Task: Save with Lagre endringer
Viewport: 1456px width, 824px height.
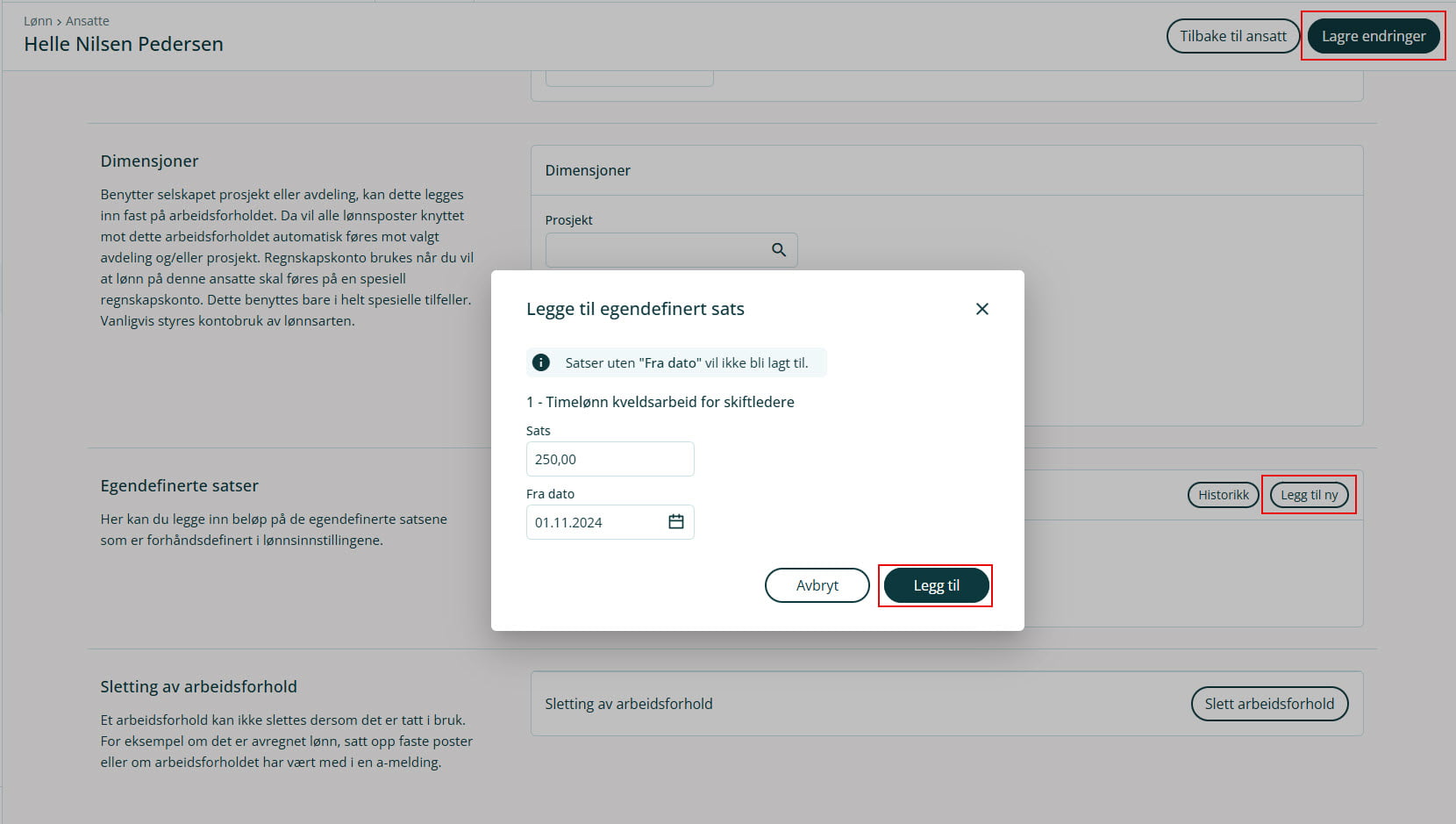Action: pyautogui.click(x=1373, y=36)
